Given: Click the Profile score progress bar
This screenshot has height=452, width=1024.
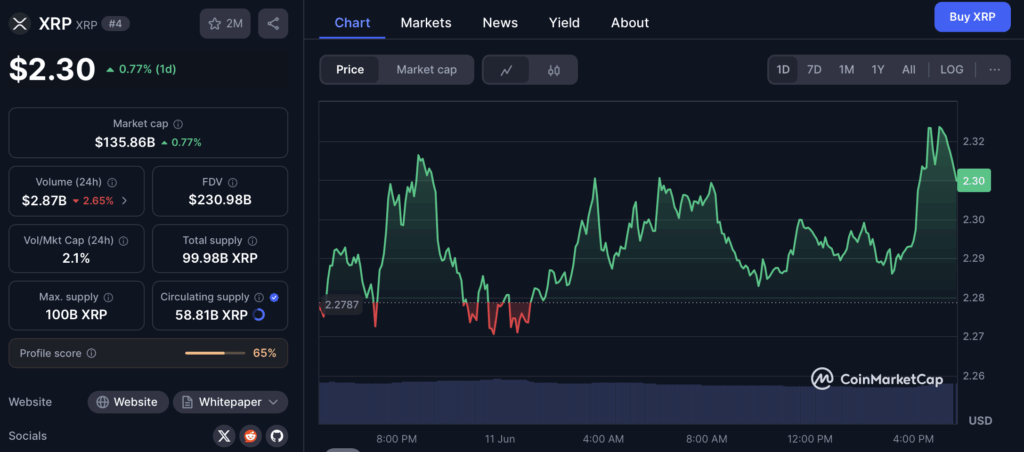Looking at the screenshot, I should (214, 353).
